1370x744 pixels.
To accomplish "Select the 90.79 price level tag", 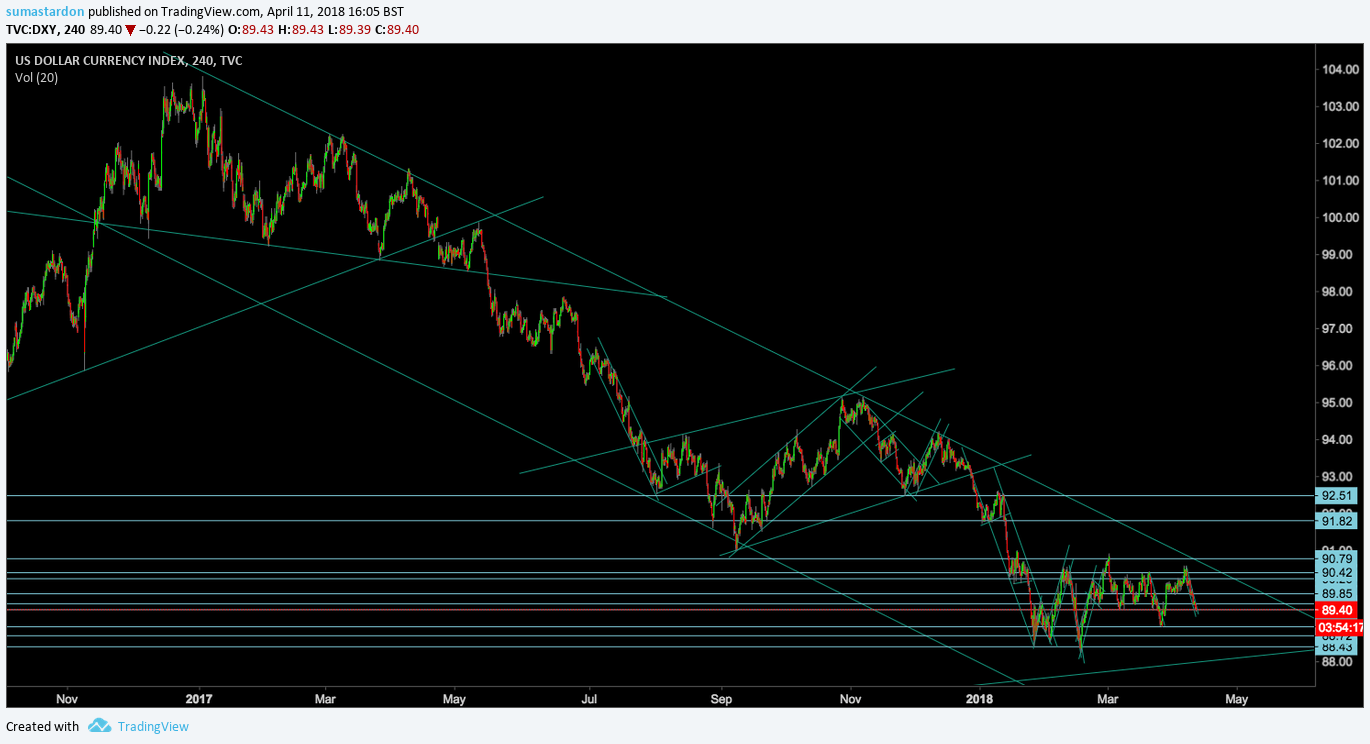I will 1337,558.
